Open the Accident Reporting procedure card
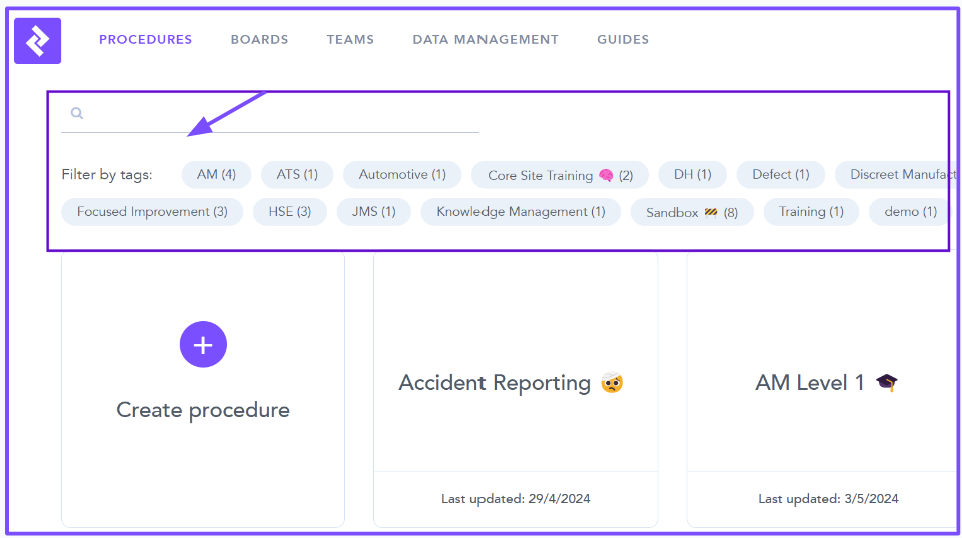Screen dimensions: 962x538 (515, 383)
